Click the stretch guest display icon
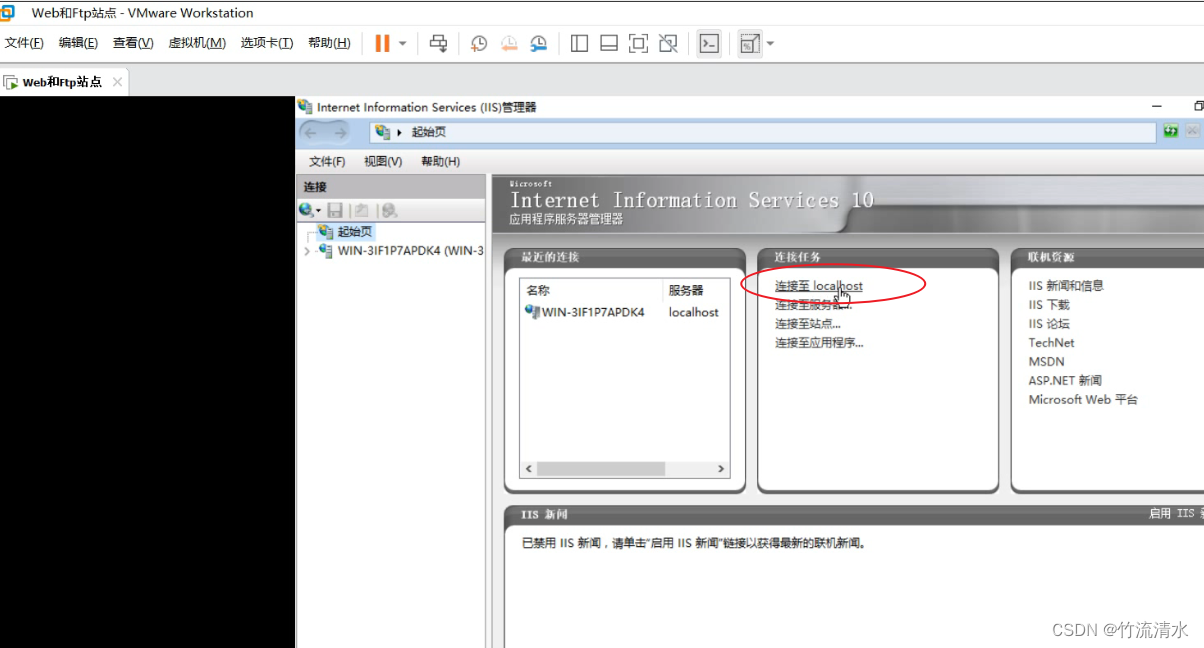This screenshot has height=648, width=1204. 750,43
